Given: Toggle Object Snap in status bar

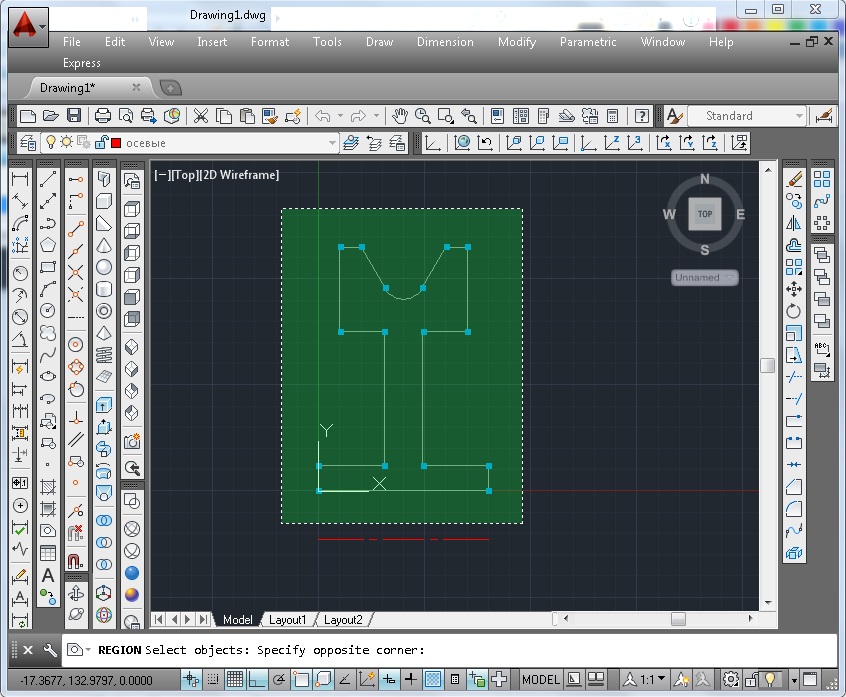Looking at the screenshot, I should pyautogui.click(x=300, y=680).
